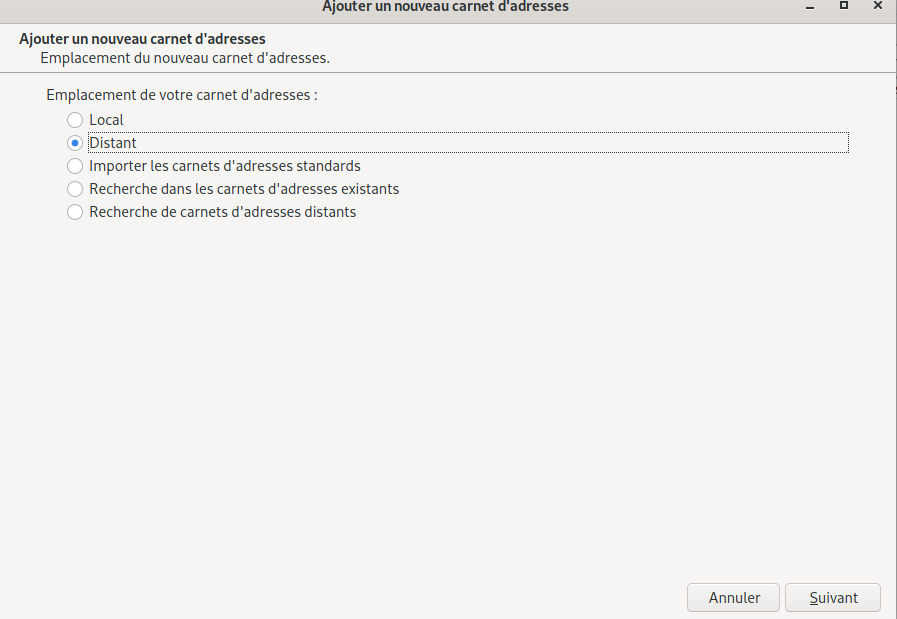The width and height of the screenshot is (897, 619).
Task: Click the 'Recherche dans les carnets d'adresses existants' text
Action: click(244, 189)
